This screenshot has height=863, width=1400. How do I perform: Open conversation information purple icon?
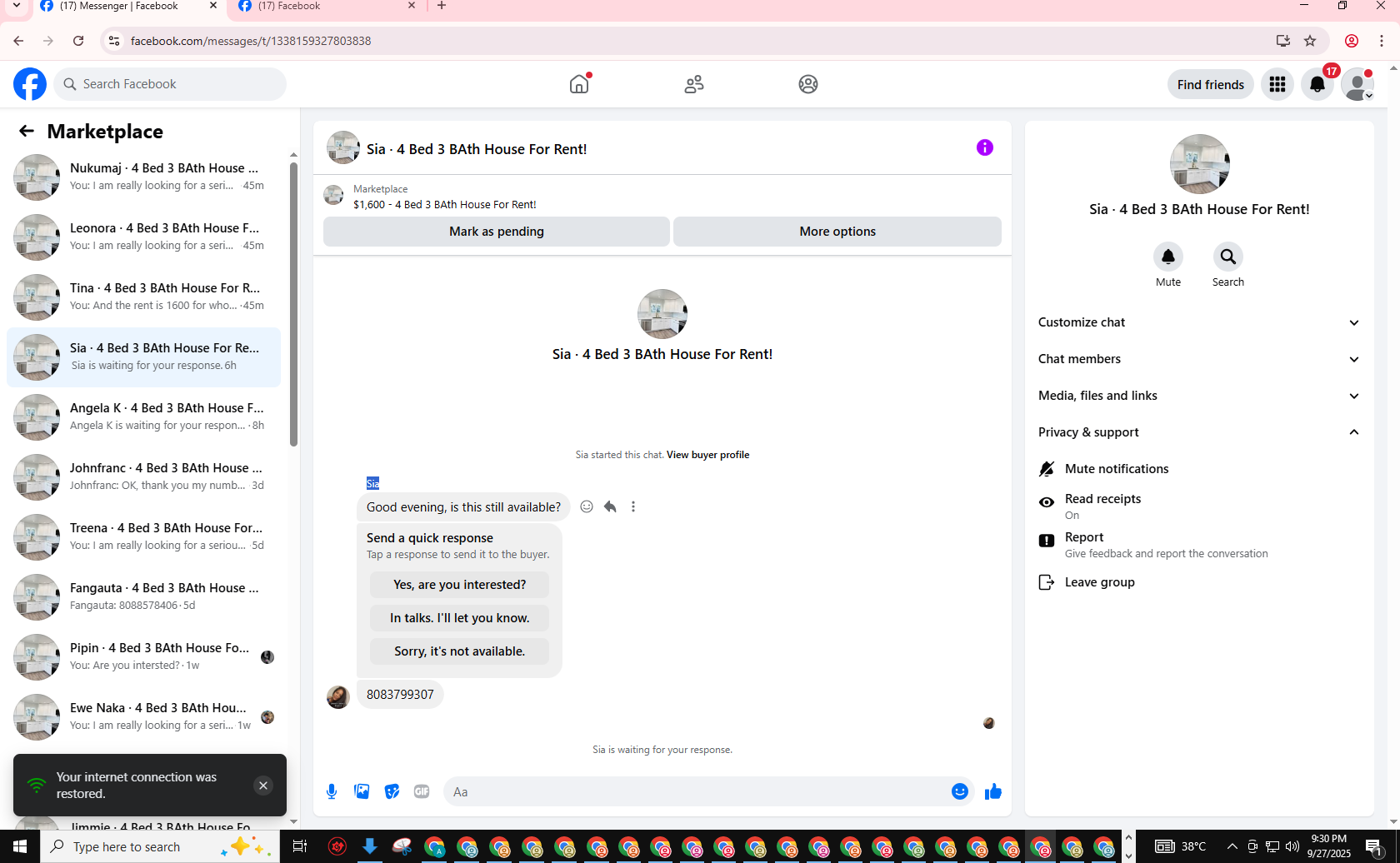pos(985,147)
